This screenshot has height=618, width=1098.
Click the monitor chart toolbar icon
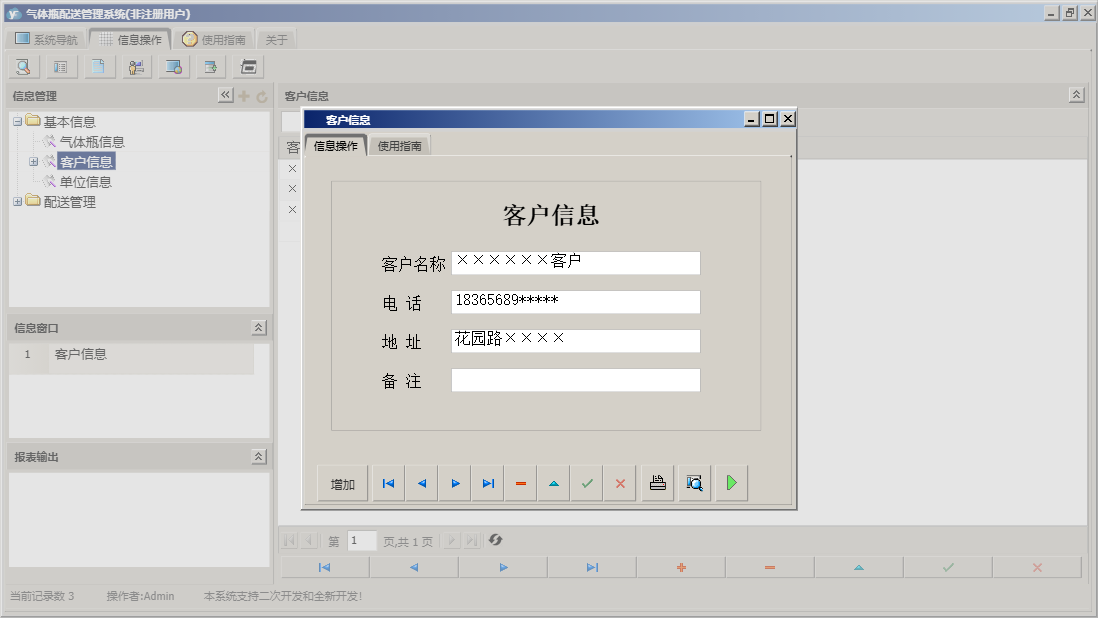click(173, 66)
